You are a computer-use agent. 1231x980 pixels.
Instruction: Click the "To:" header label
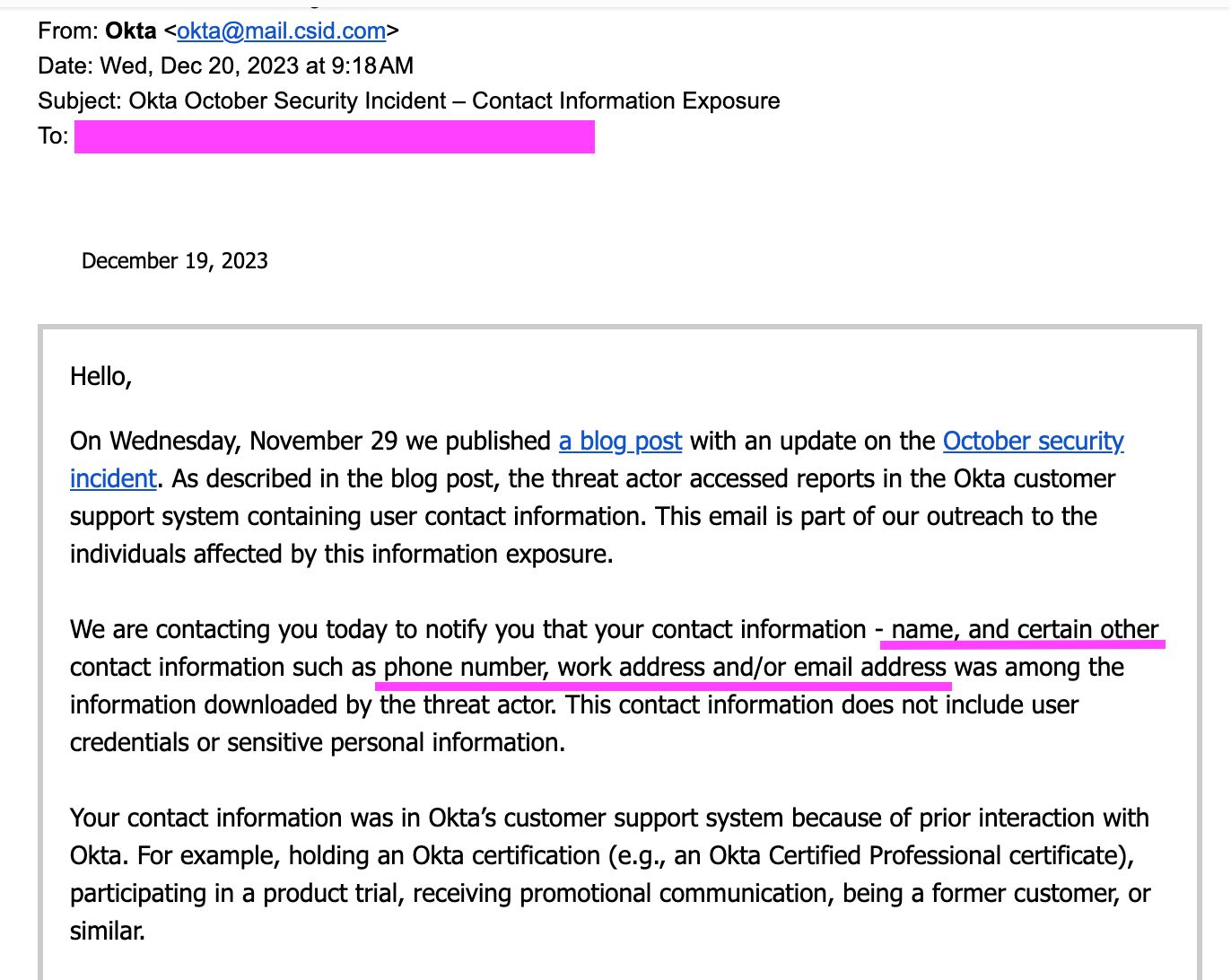(53, 136)
